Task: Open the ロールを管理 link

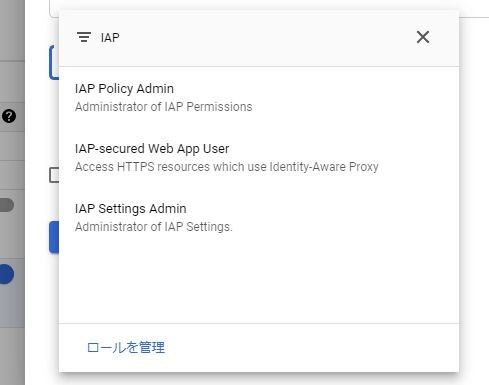Action: click(x=126, y=347)
